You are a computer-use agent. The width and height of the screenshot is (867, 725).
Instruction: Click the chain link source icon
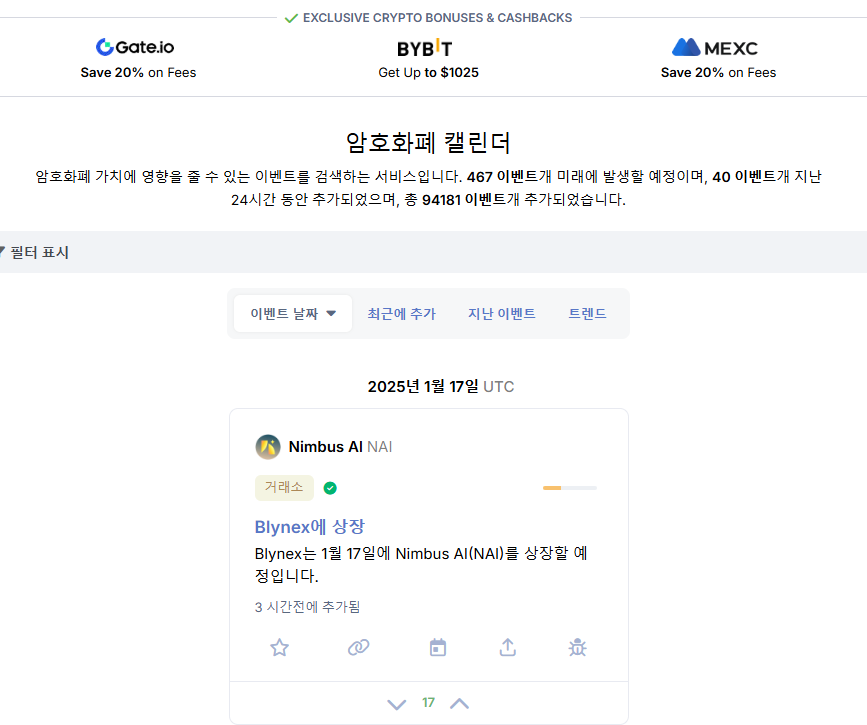point(358,647)
